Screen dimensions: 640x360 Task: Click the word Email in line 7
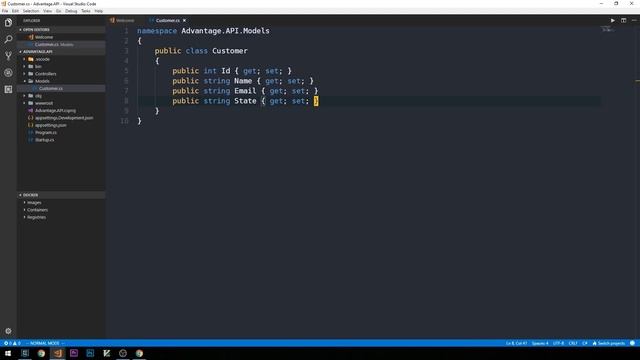[245, 91]
